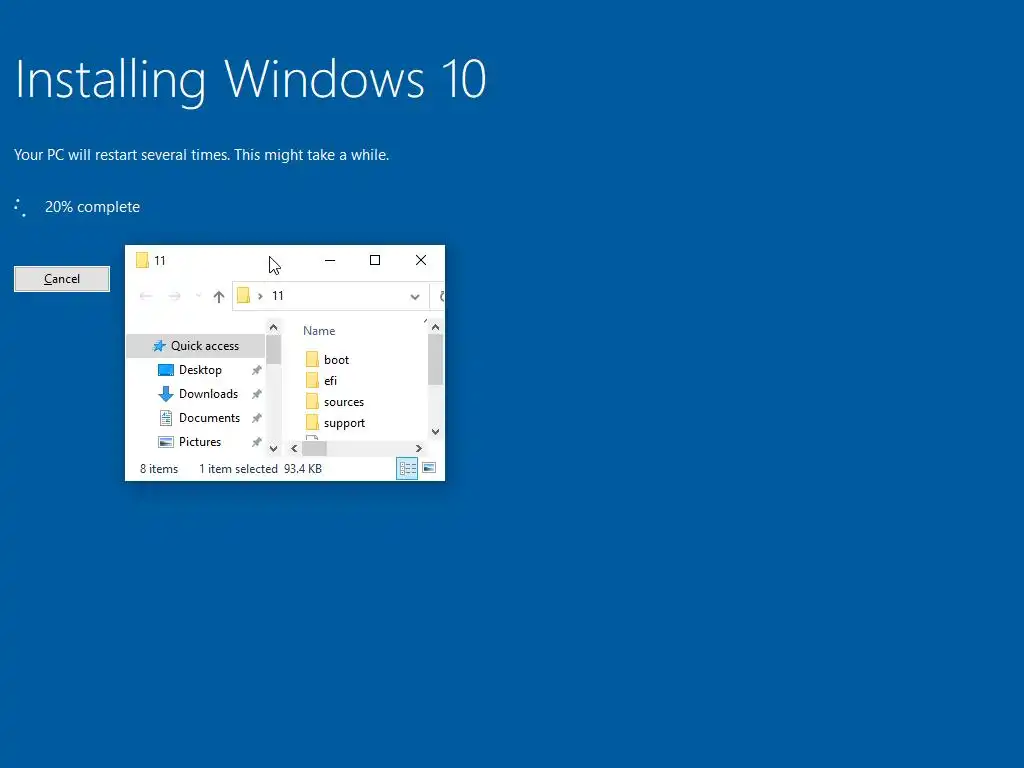Open Documents in navigation pane
1024x768 pixels.
tap(210, 418)
